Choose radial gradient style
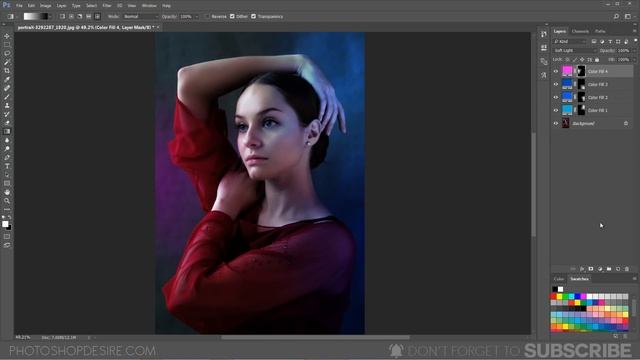This screenshot has height=360, width=640. tap(71, 16)
